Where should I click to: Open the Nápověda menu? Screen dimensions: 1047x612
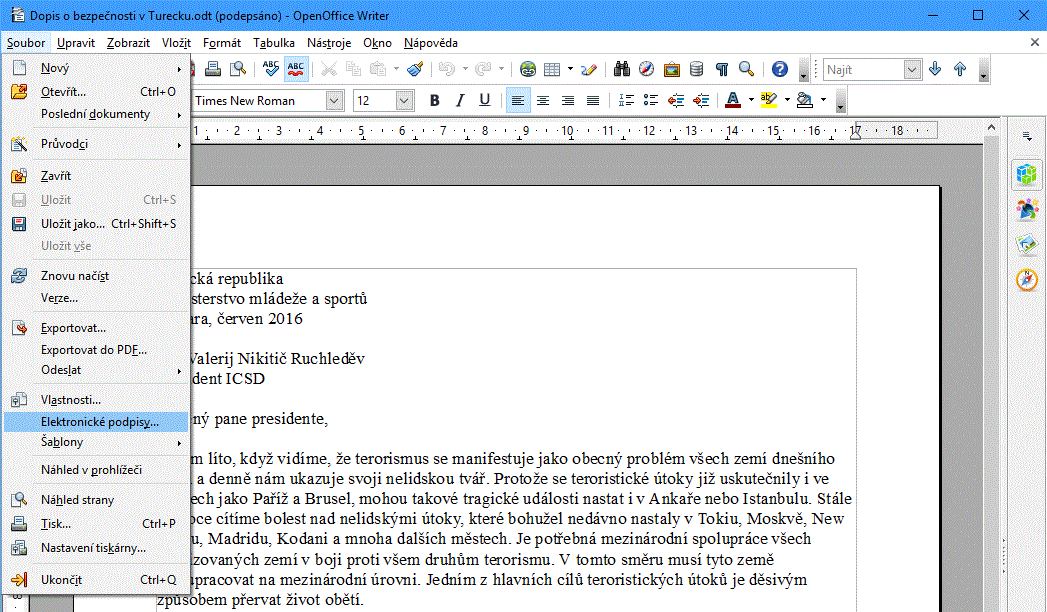click(x=431, y=43)
